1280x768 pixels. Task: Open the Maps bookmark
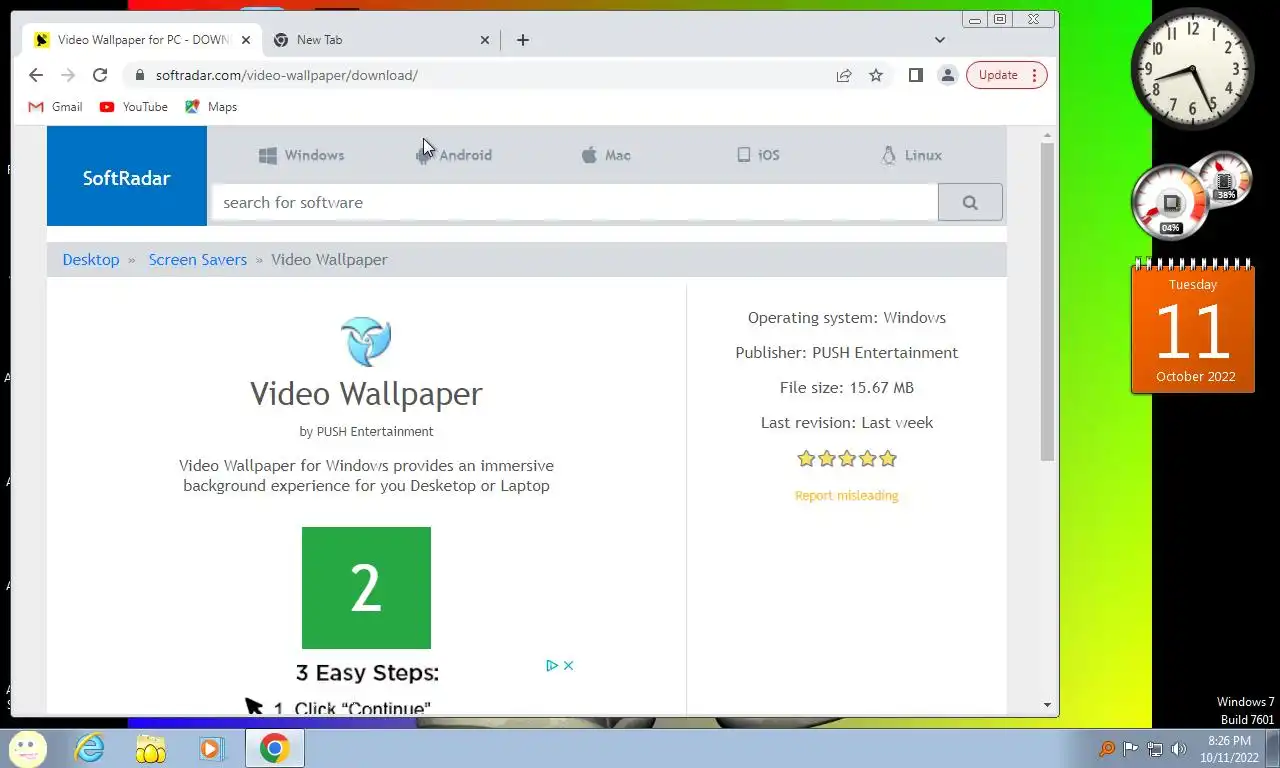(x=211, y=107)
